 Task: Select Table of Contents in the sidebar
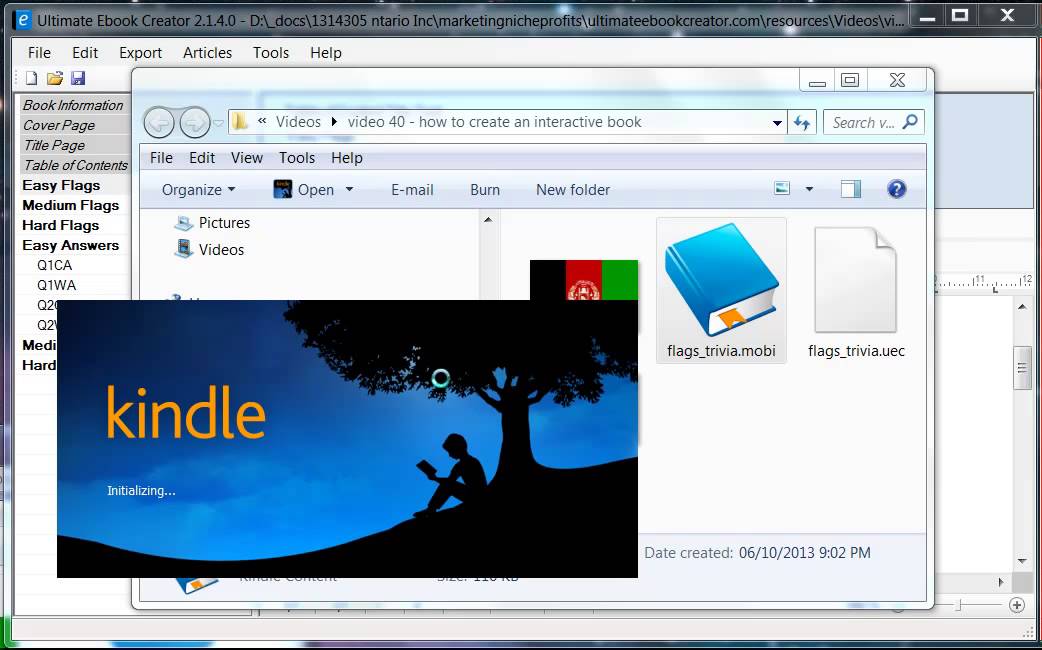point(76,165)
